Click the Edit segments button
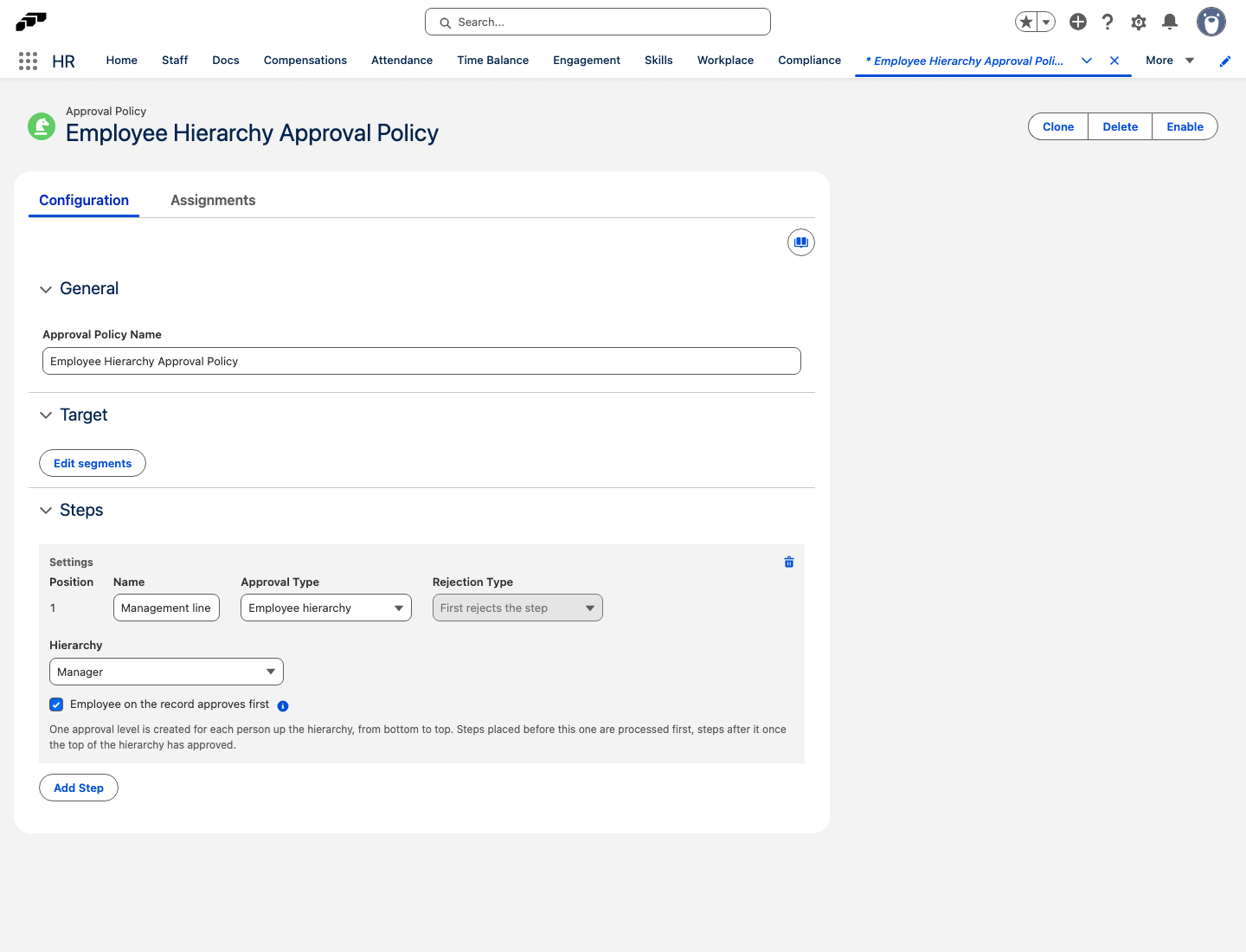This screenshot has width=1246, height=952. click(x=93, y=463)
